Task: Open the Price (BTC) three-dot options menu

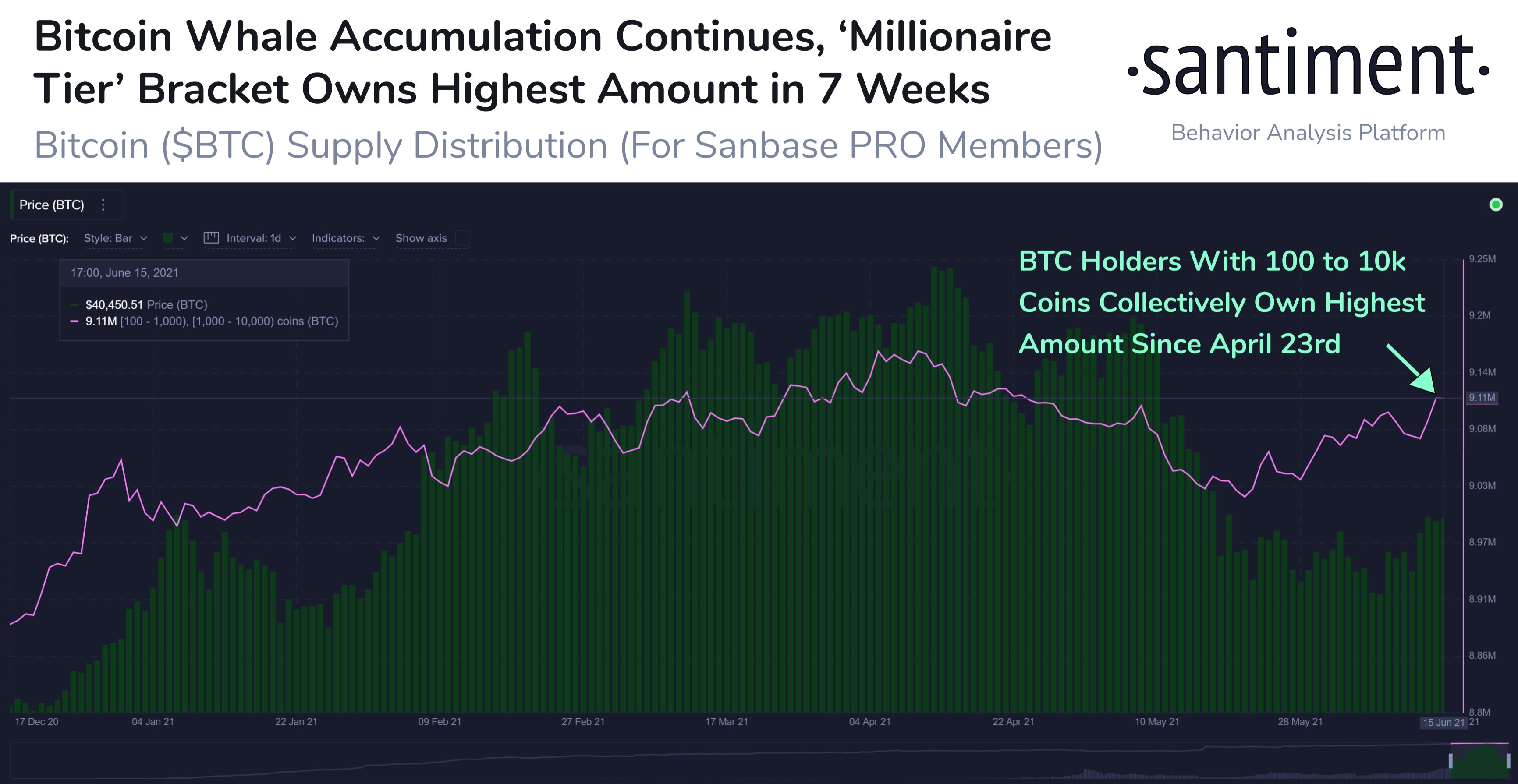Action: point(104,205)
